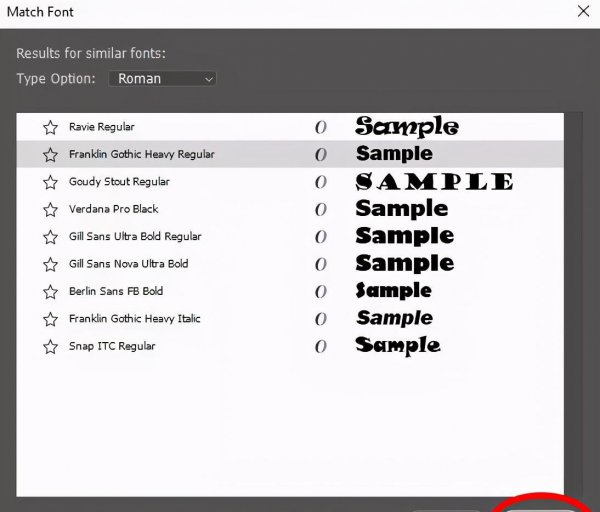Click the Franklin Gothic Heavy Italic sample preview
600x512 pixels.
tap(394, 319)
